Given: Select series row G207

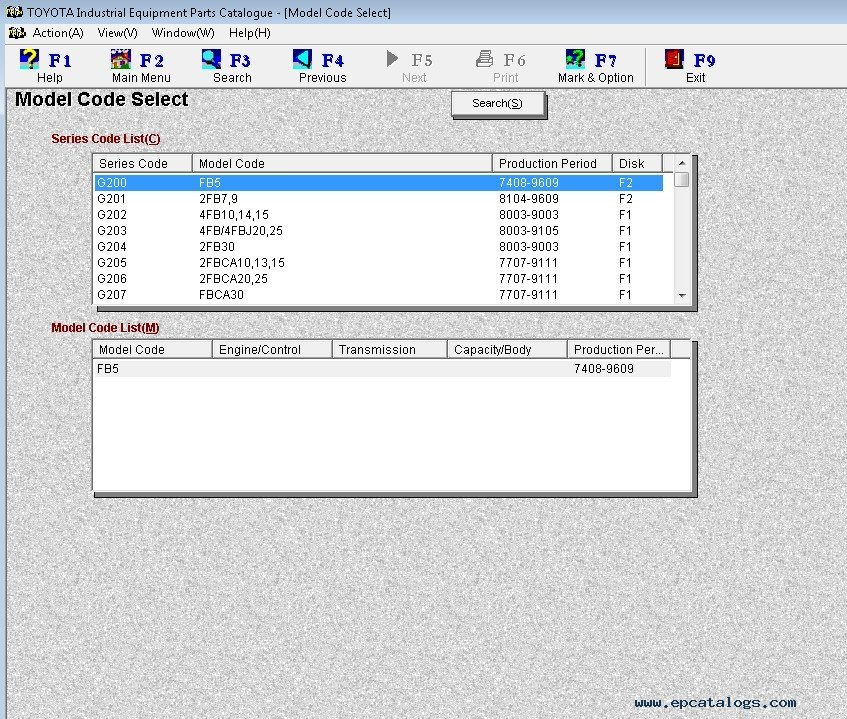Looking at the screenshot, I should pos(379,294).
